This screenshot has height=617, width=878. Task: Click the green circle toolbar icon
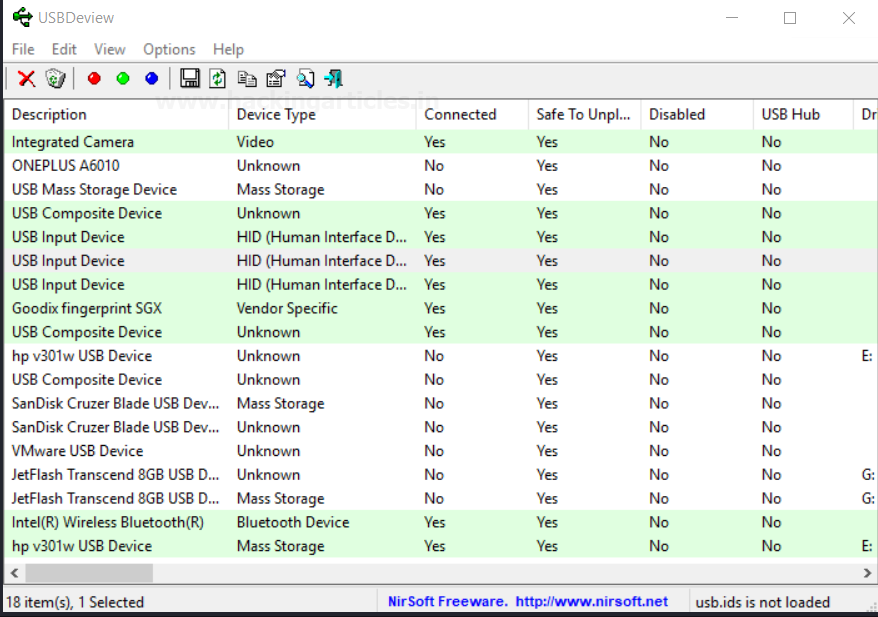coord(123,78)
